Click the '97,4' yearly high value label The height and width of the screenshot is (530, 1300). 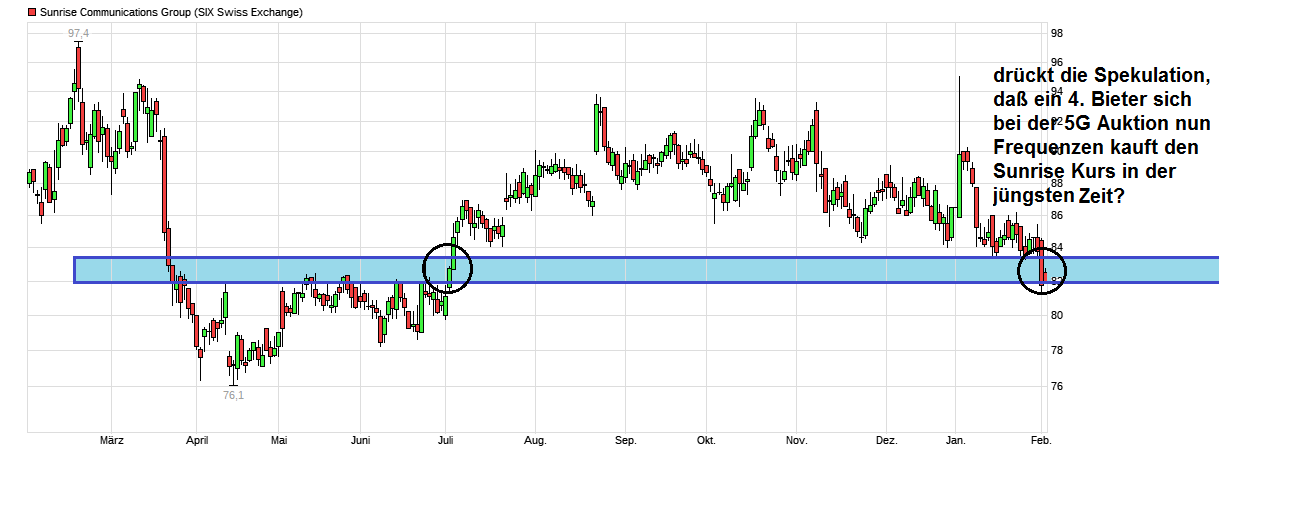[x=78, y=34]
